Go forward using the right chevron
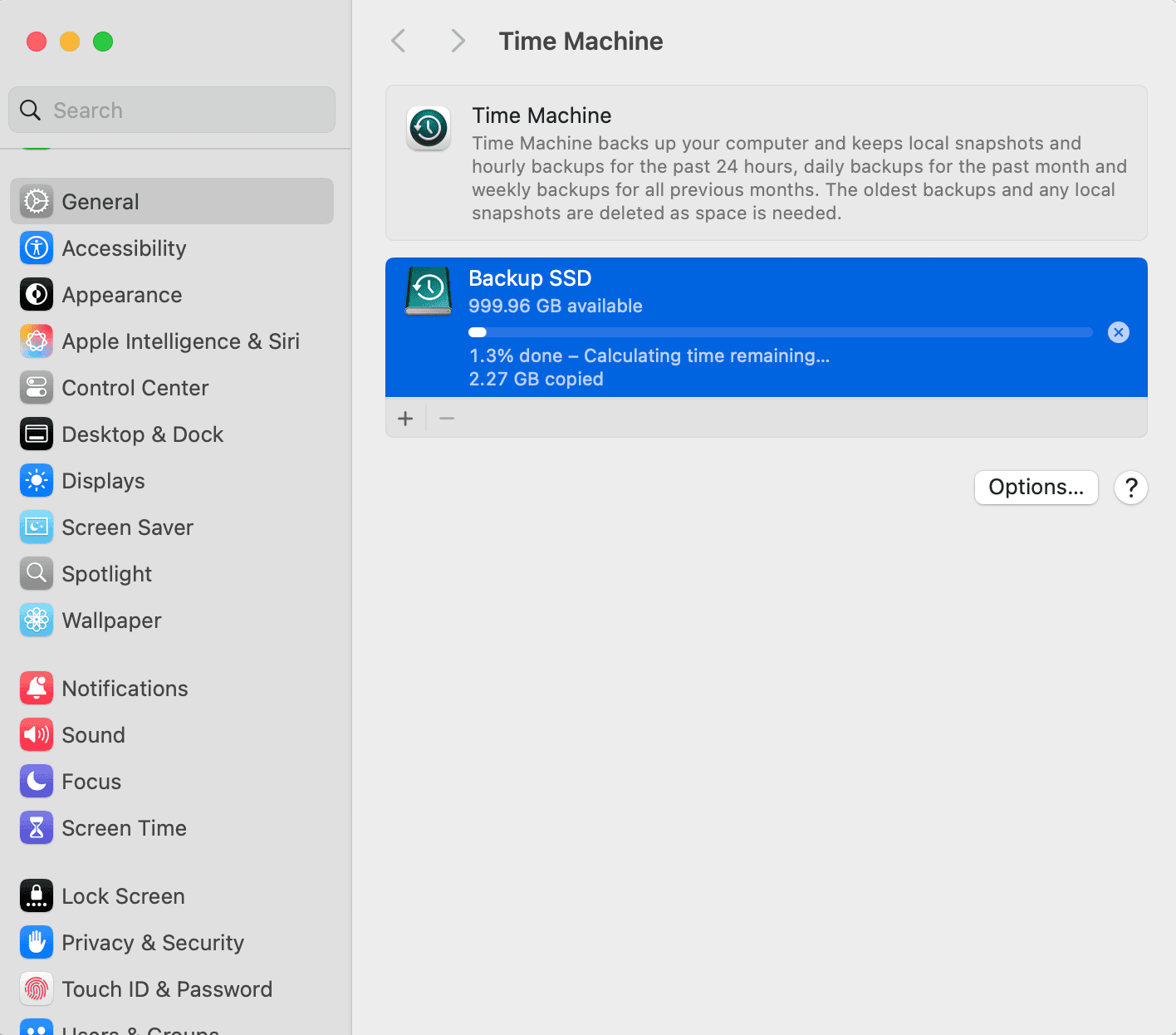Screen dimensions: 1176x1035 [458, 41]
